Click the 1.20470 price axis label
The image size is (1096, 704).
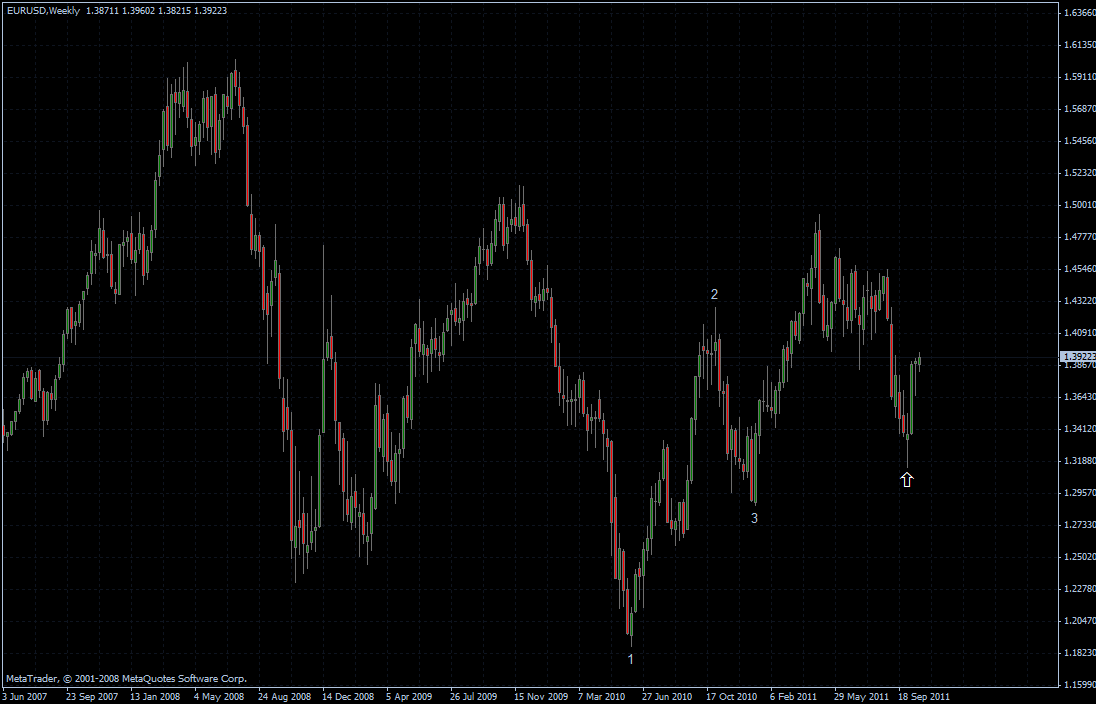tap(1080, 621)
